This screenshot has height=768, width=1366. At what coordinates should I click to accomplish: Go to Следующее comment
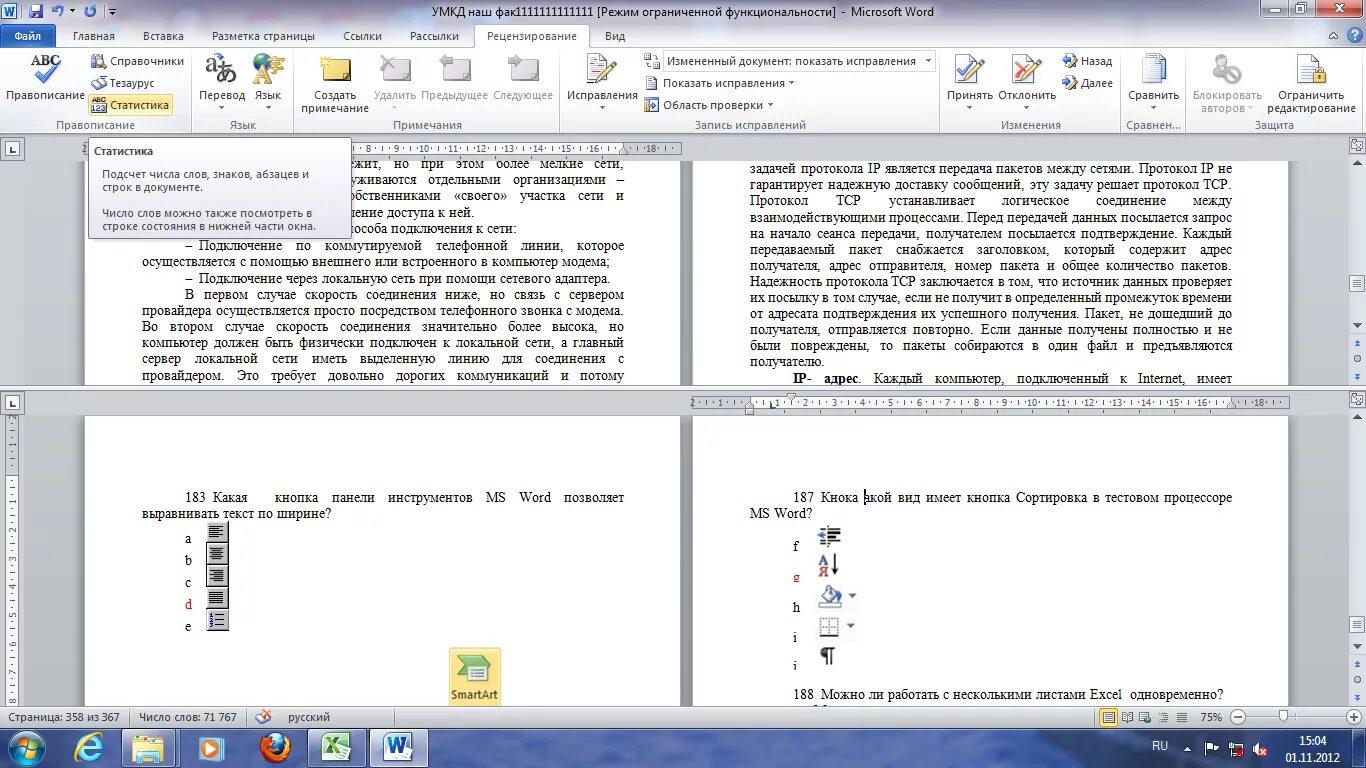523,78
